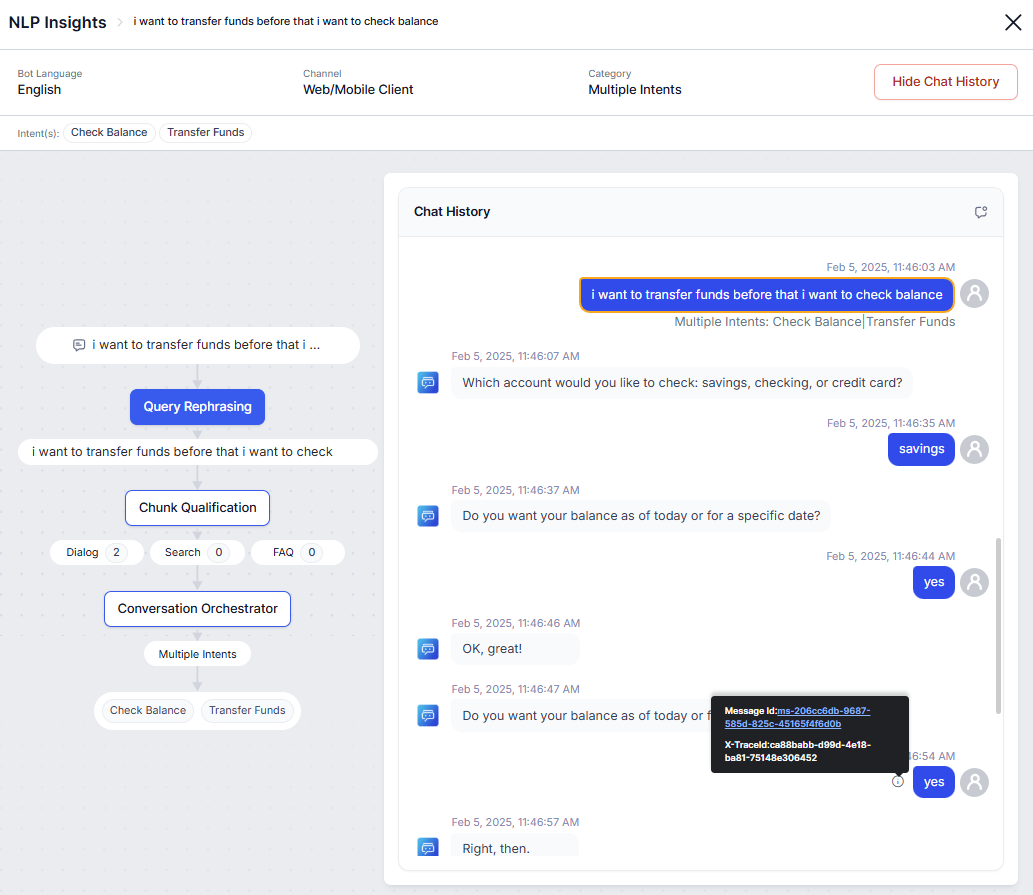Image resolution: width=1033 pixels, height=895 pixels.
Task: Click the FAQ count chip
Action: pos(297,552)
